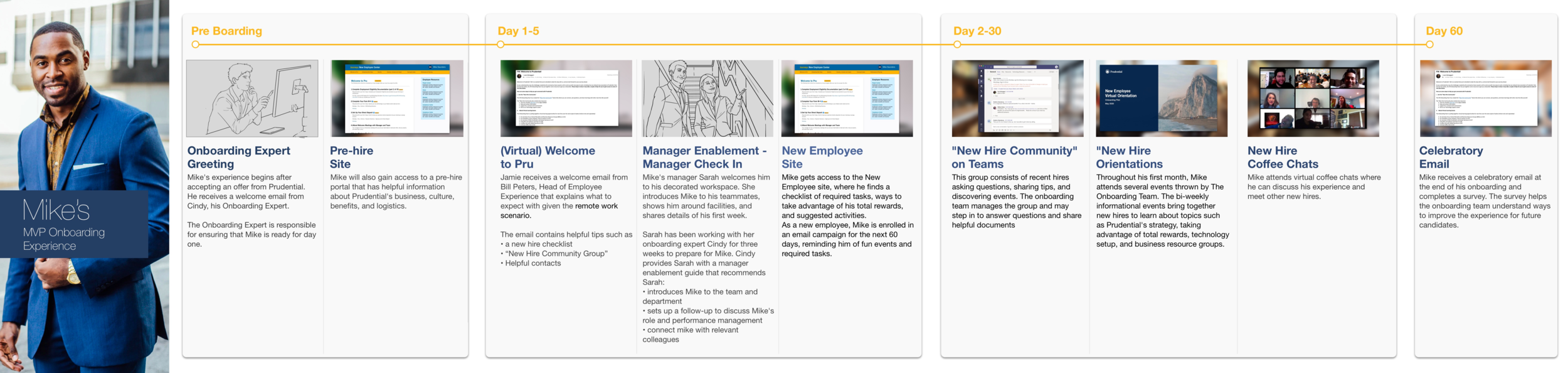Open the New Employee Virtual Orientation slide thumbnail
Image resolution: width=1568 pixels, height=373 pixels.
(x=1162, y=99)
